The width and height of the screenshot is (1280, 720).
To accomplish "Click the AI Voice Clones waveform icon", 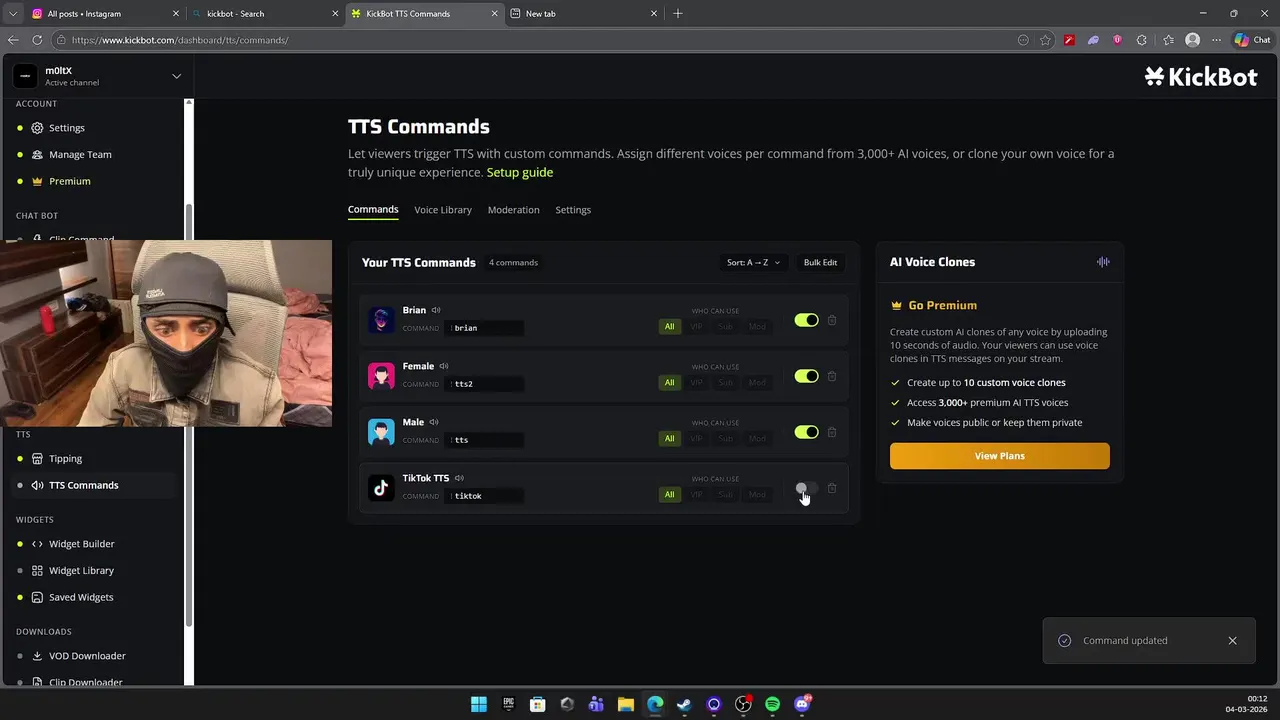I will [x=1103, y=262].
